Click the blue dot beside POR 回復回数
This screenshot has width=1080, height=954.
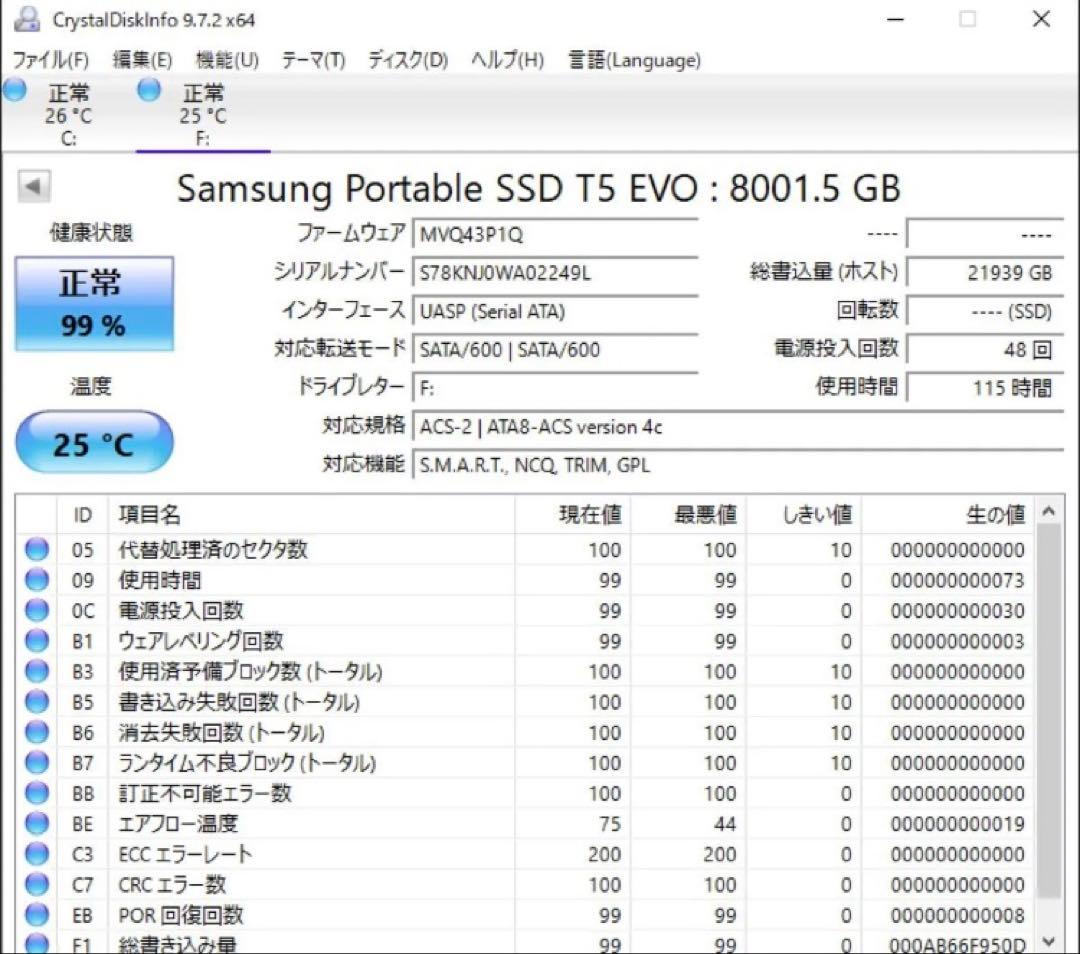tap(36, 915)
